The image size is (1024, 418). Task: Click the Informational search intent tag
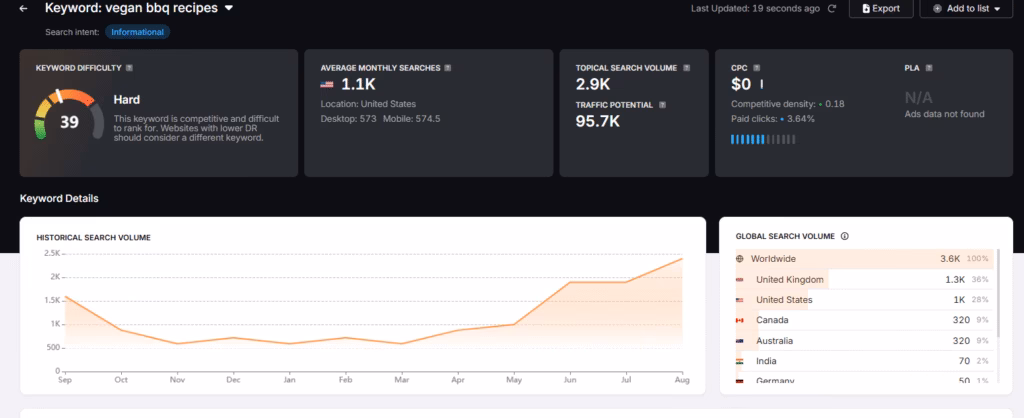click(138, 32)
